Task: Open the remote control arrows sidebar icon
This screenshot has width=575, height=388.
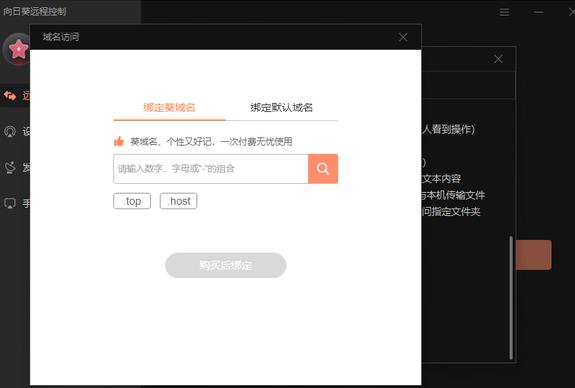Action: (10, 96)
